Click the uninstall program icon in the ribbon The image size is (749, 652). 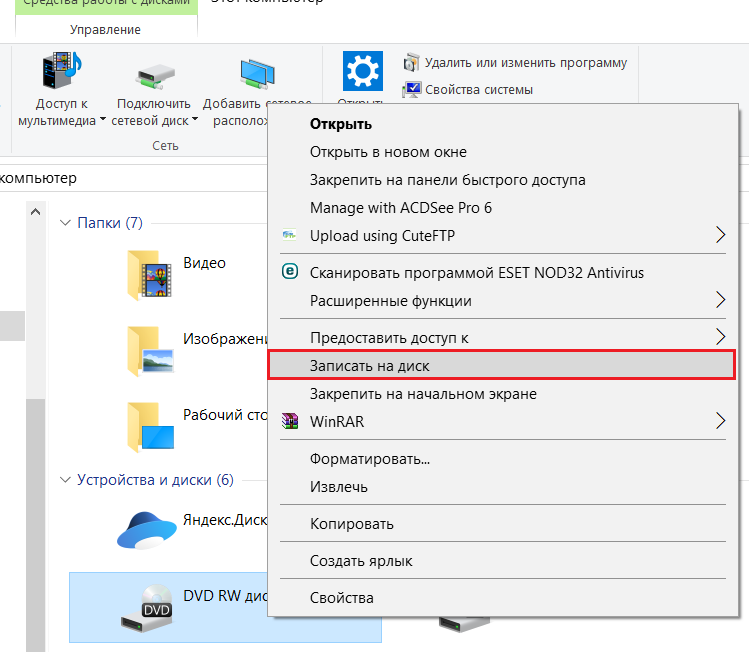(411, 63)
